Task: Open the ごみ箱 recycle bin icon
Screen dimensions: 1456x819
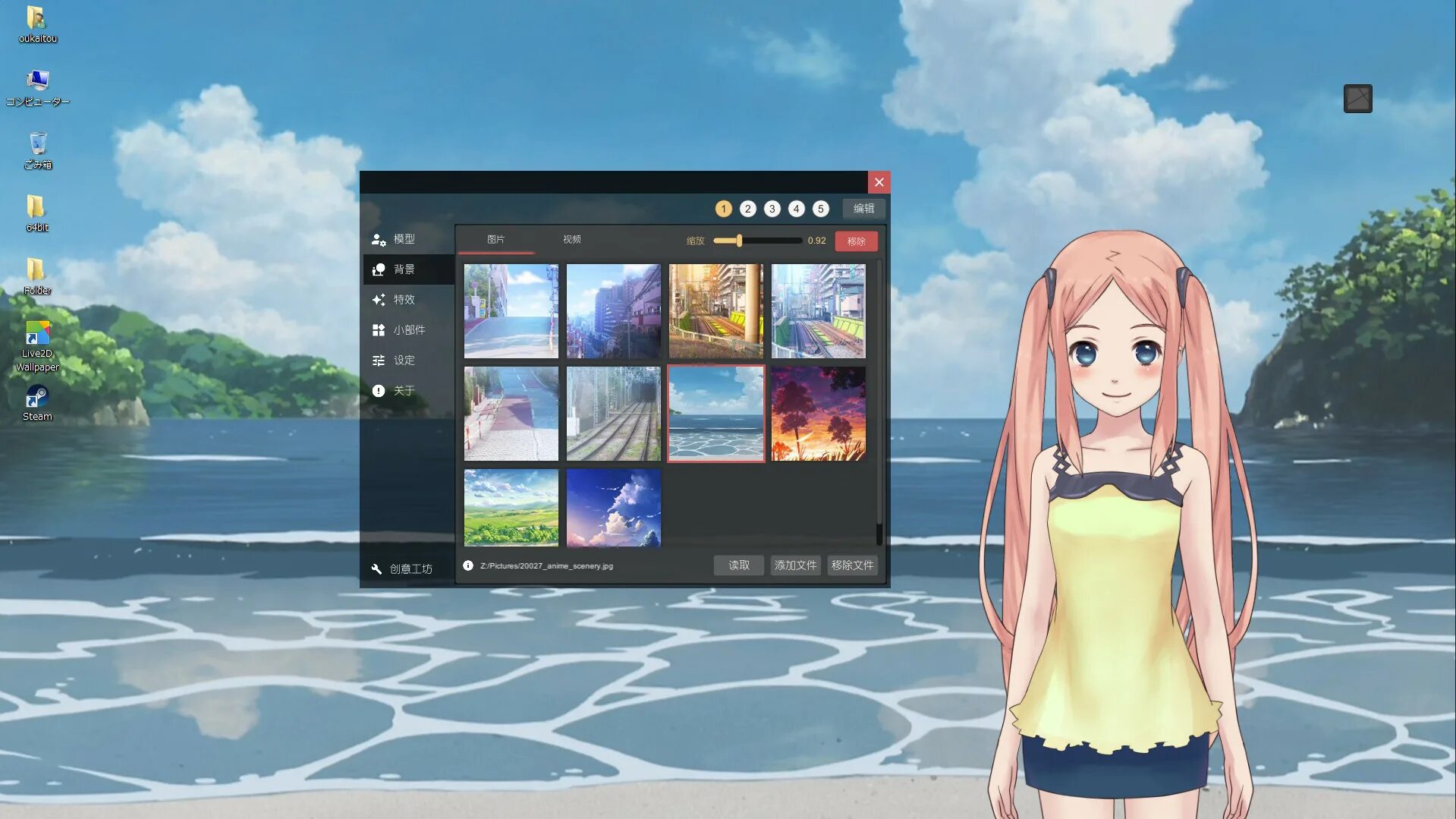Action: pos(37,150)
